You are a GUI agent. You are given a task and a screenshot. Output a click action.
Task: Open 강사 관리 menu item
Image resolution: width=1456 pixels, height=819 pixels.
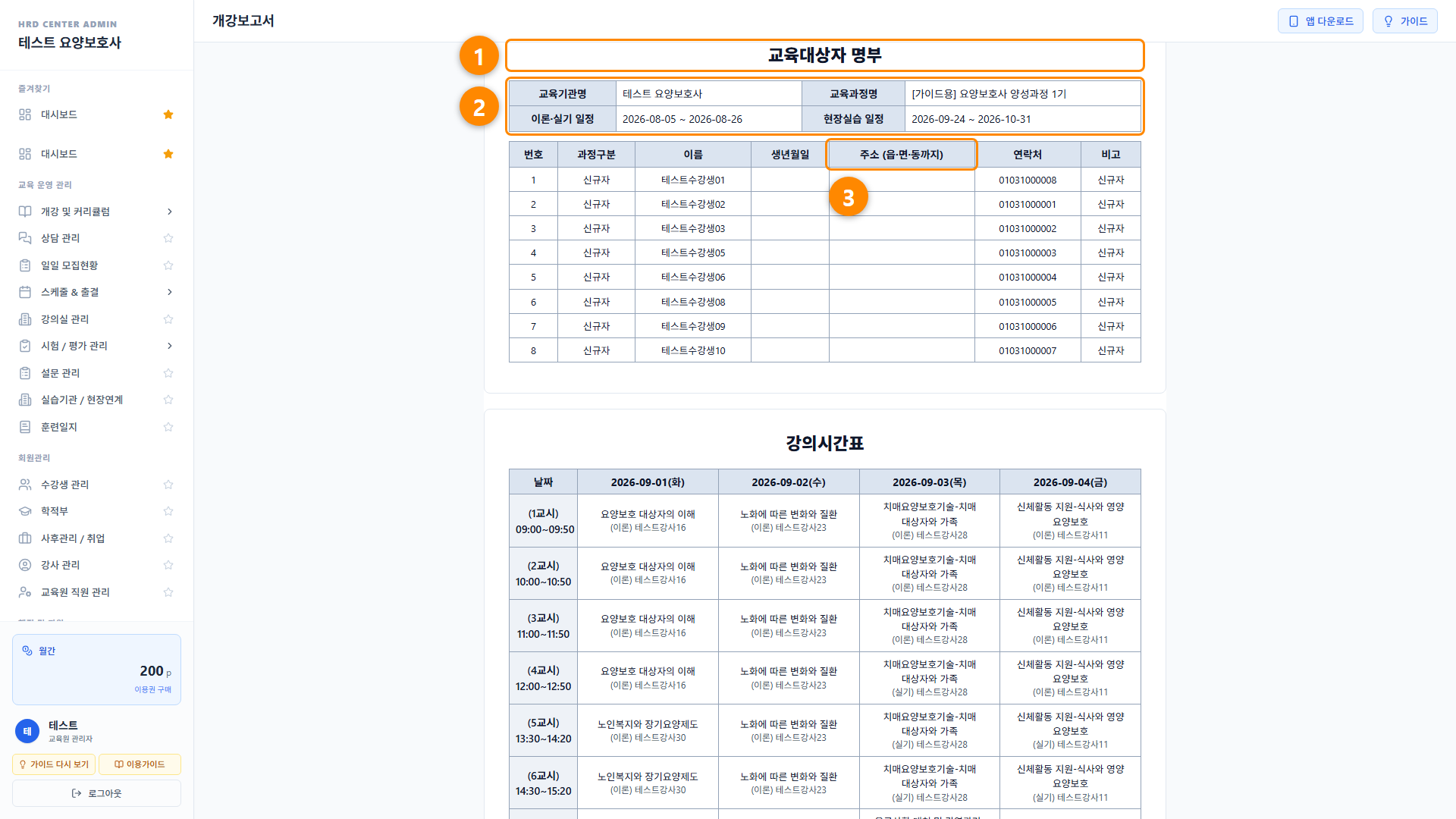[96, 565]
